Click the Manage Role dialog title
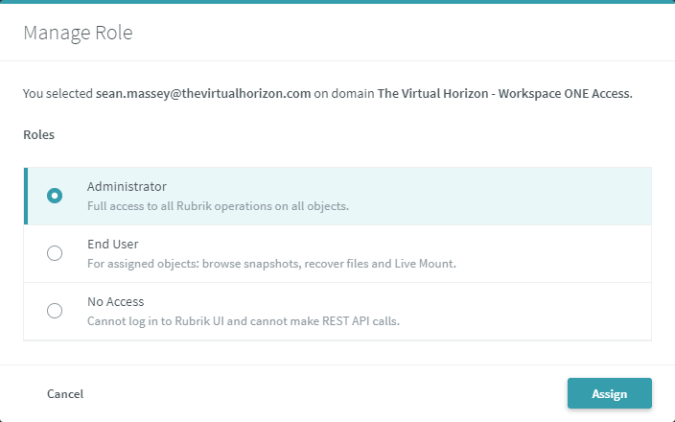The width and height of the screenshot is (675, 422). pyautogui.click(x=78, y=33)
